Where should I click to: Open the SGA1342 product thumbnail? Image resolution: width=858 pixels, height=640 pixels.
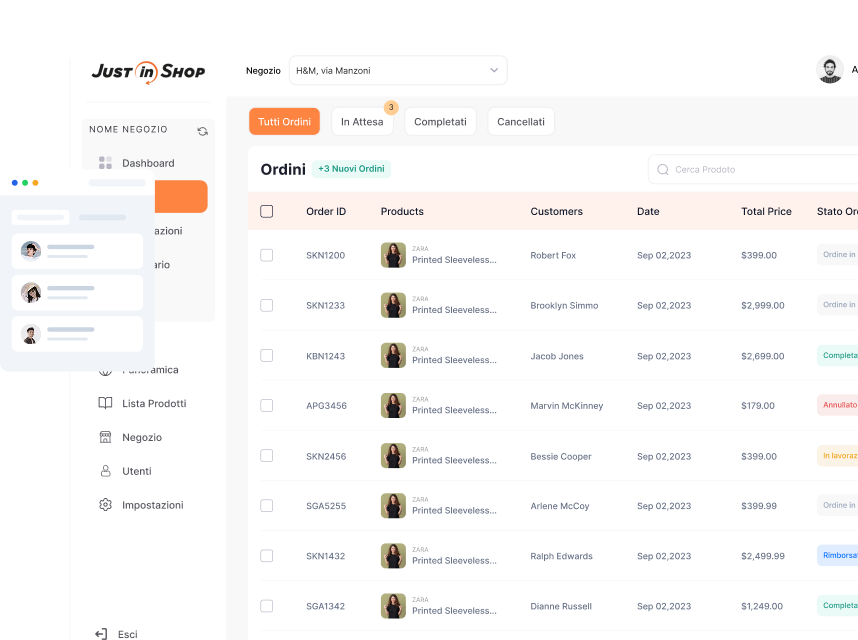point(393,606)
